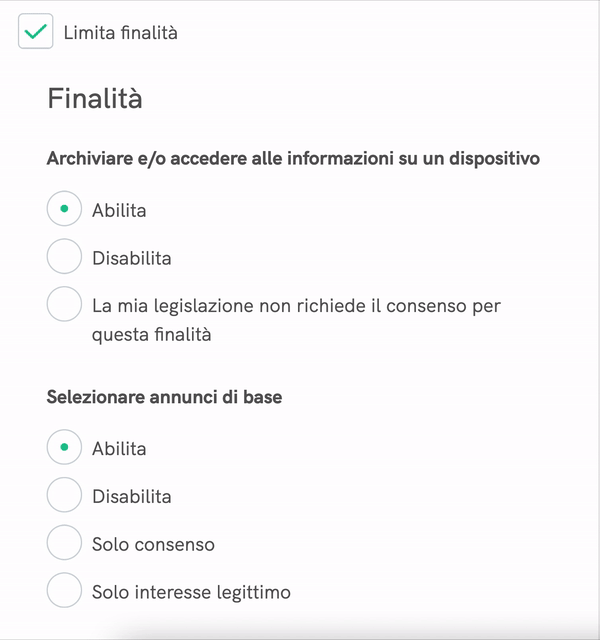Select Abilita radio under Archiviare e/o accedere
Image resolution: width=600 pixels, height=640 pixels.
point(64,209)
